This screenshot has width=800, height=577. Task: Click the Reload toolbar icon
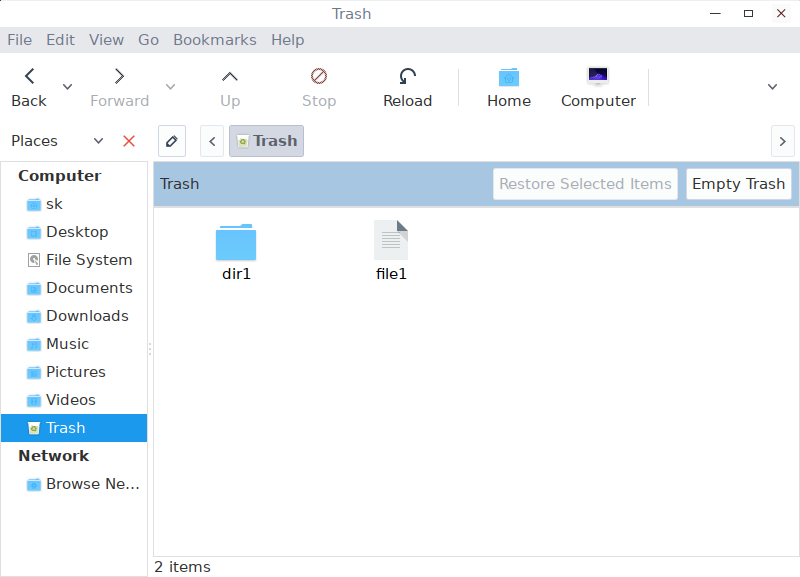tap(407, 77)
